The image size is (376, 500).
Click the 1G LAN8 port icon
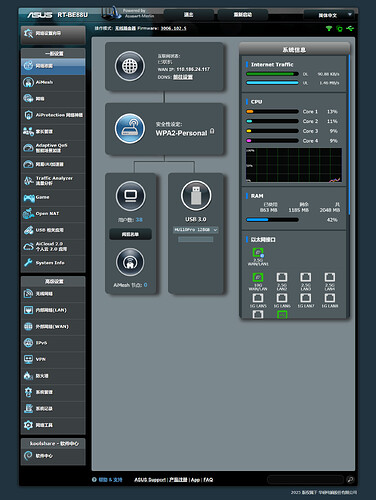[330, 298]
